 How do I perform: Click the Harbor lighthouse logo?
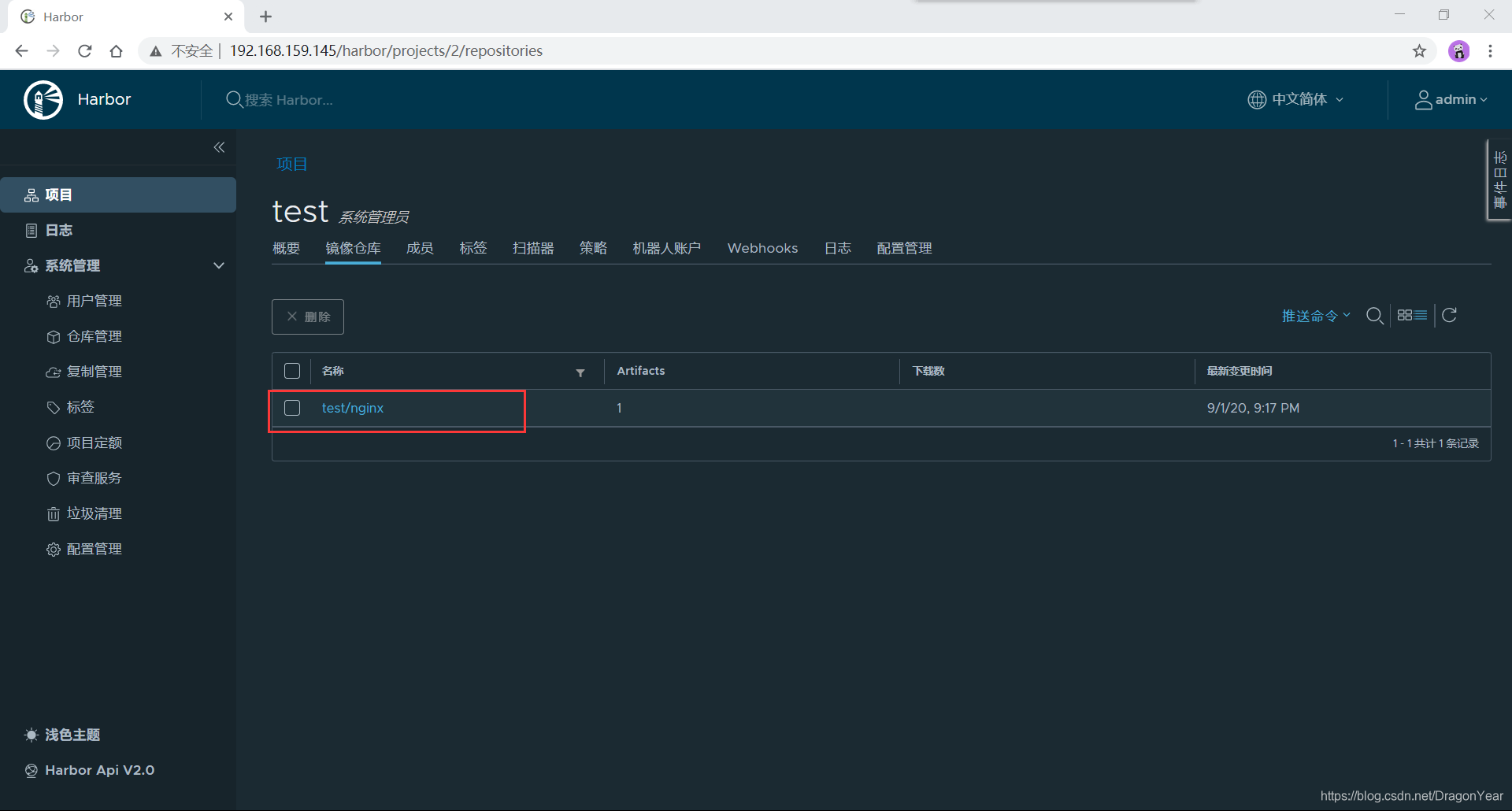tap(43, 100)
